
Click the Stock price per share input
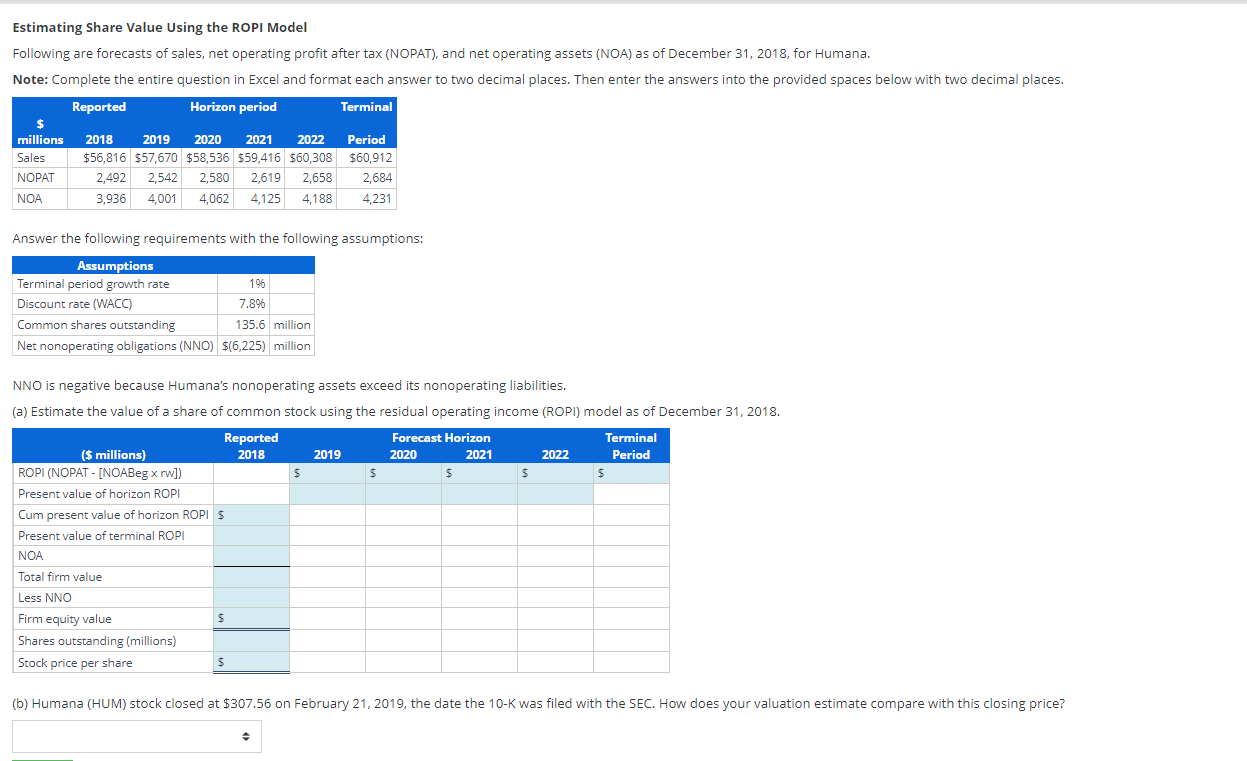252,661
